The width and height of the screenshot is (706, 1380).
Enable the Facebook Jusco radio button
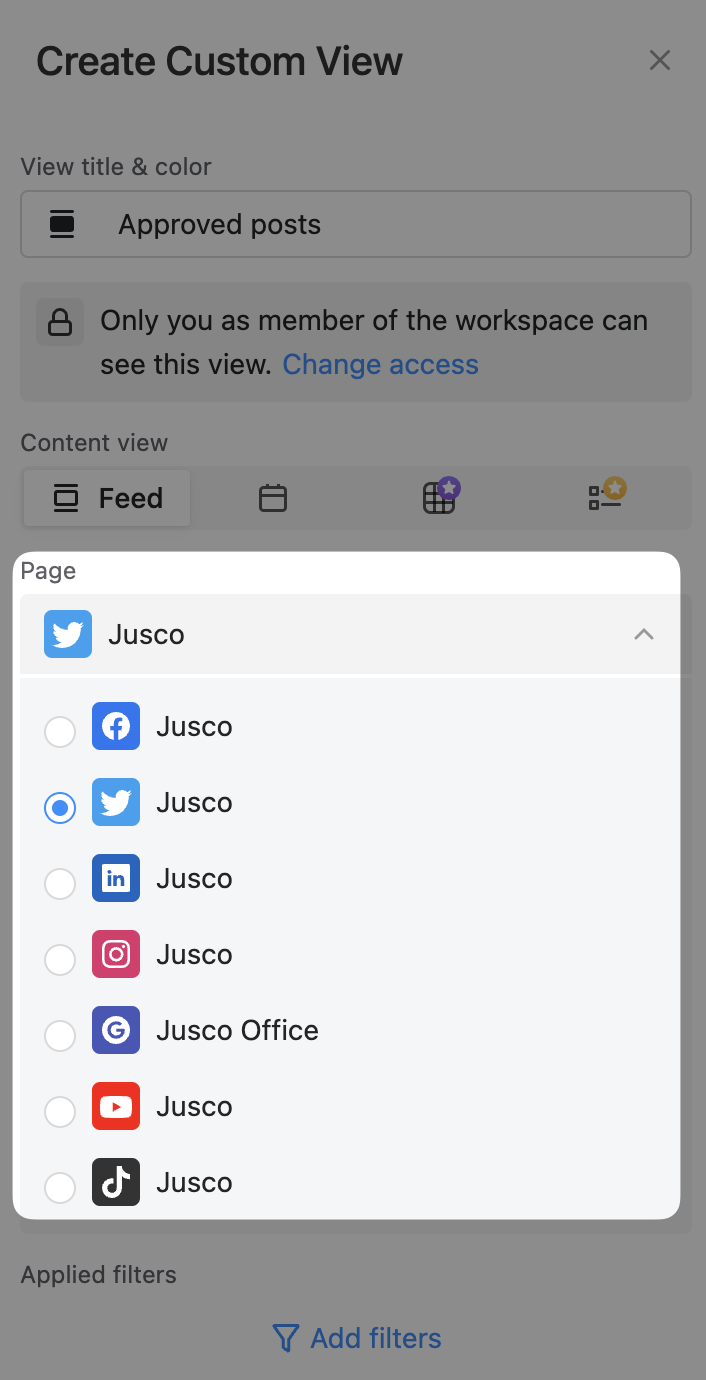pyautogui.click(x=60, y=732)
